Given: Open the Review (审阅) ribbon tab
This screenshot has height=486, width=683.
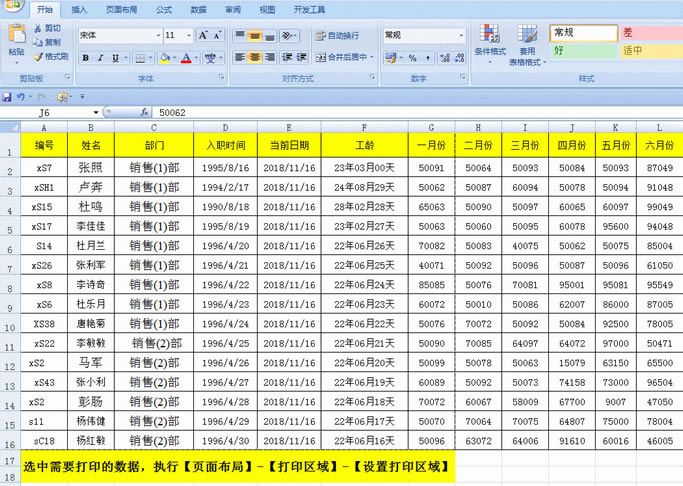Looking at the screenshot, I should click(x=233, y=10).
